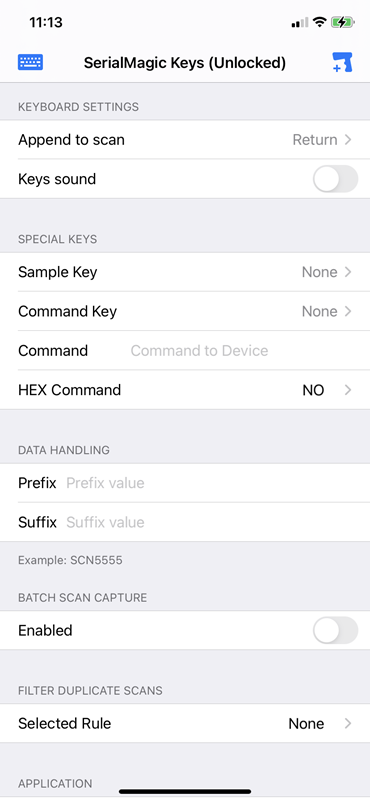Tap the Wi-Fi status icon
Screen dimensions: 370x801
tap(320, 22)
